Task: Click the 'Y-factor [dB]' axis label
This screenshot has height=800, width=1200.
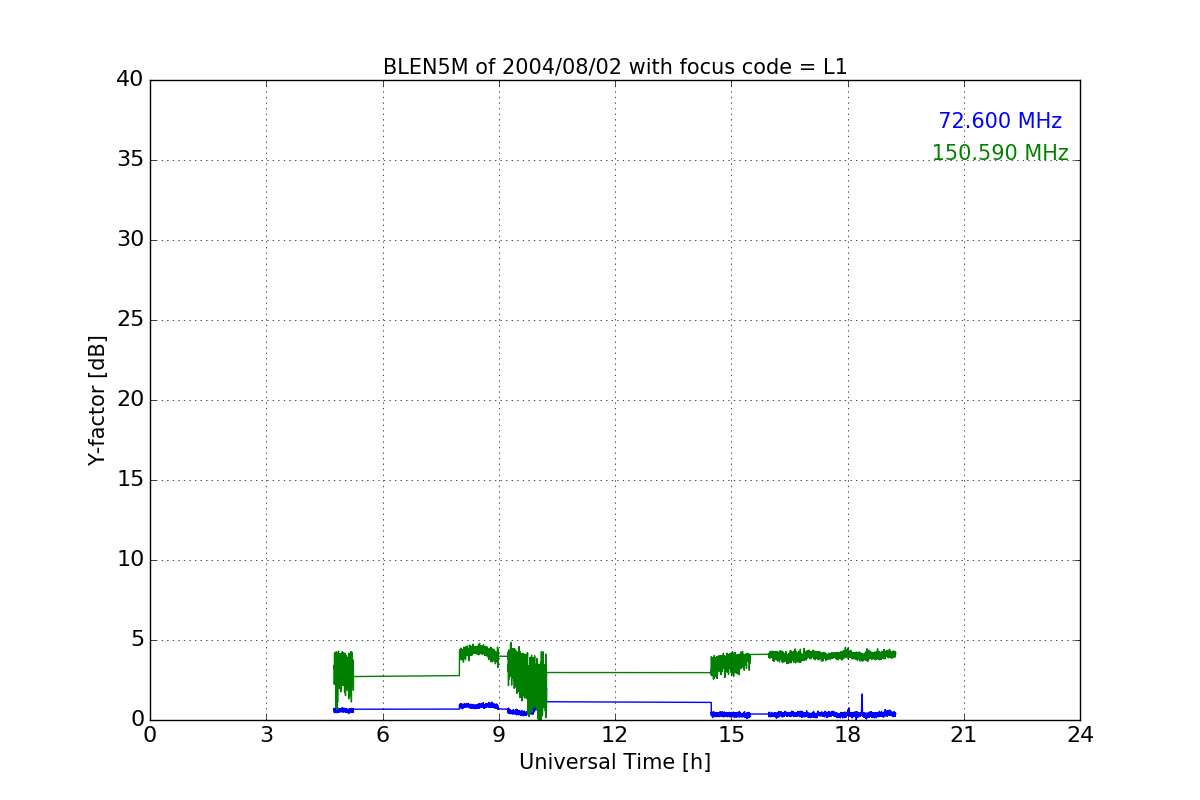Action: (97, 400)
